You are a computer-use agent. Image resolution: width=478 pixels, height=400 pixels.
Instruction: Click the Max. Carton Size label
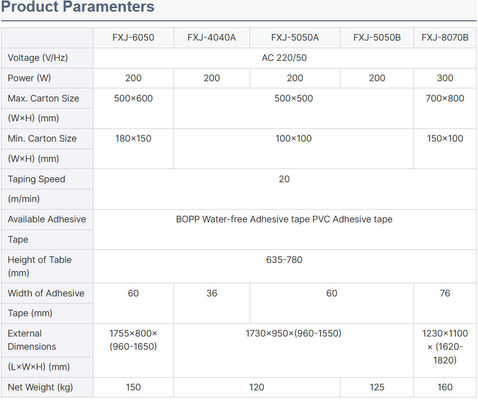(43, 99)
